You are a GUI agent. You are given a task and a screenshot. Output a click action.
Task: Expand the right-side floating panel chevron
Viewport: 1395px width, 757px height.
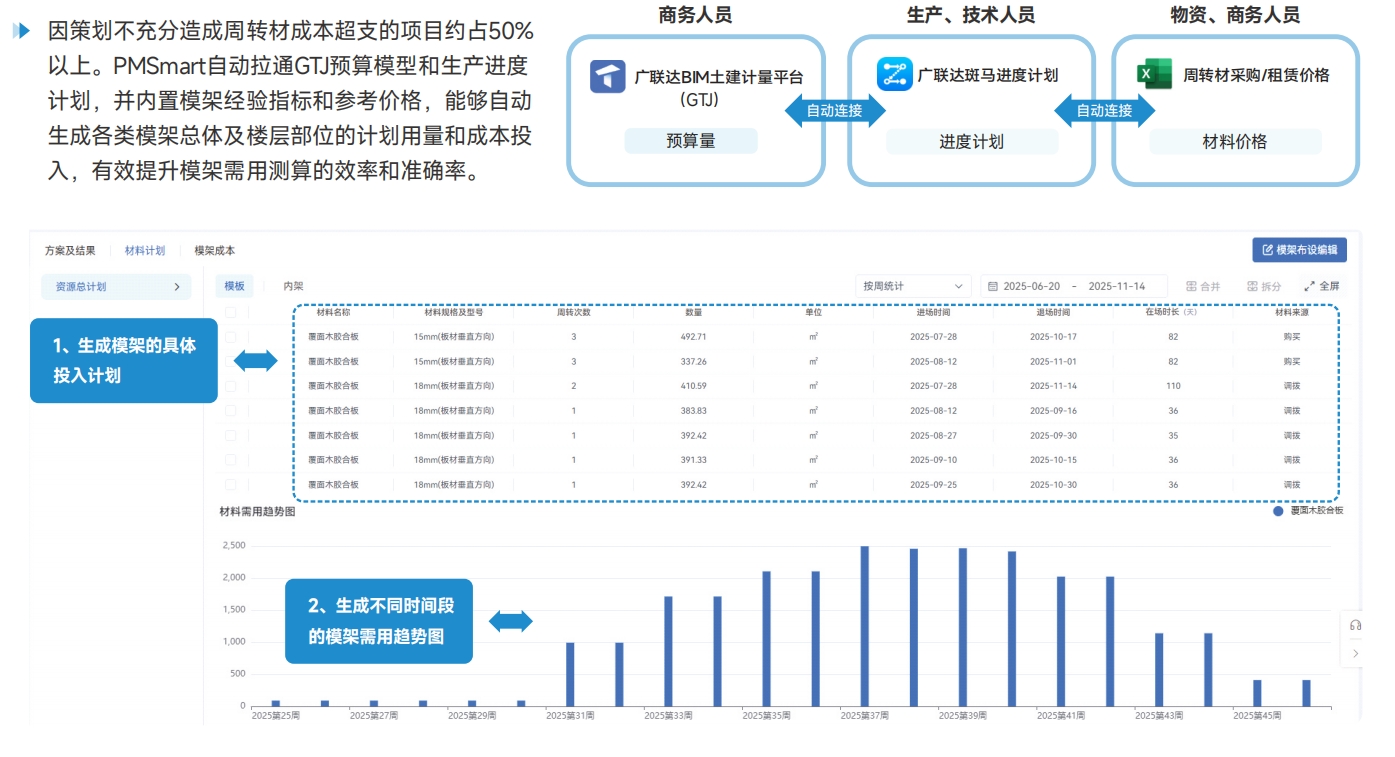click(1355, 653)
